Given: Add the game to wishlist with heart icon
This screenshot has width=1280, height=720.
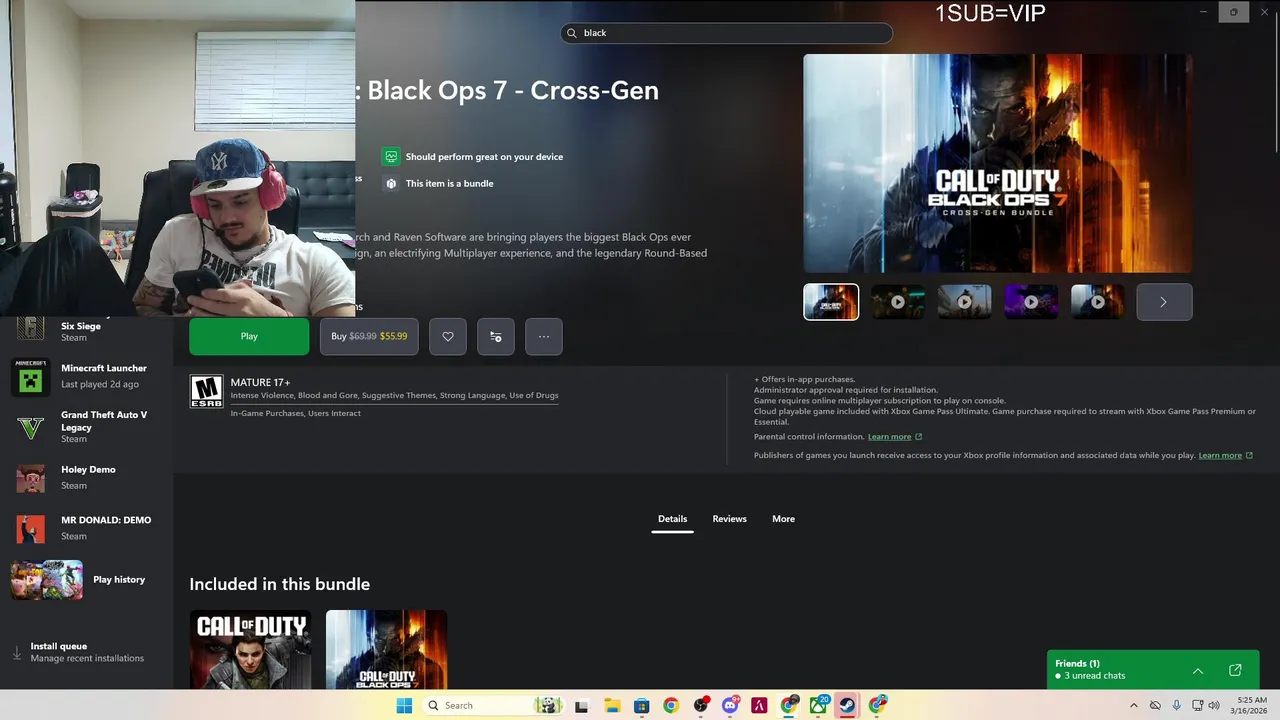Looking at the screenshot, I should click(x=448, y=336).
